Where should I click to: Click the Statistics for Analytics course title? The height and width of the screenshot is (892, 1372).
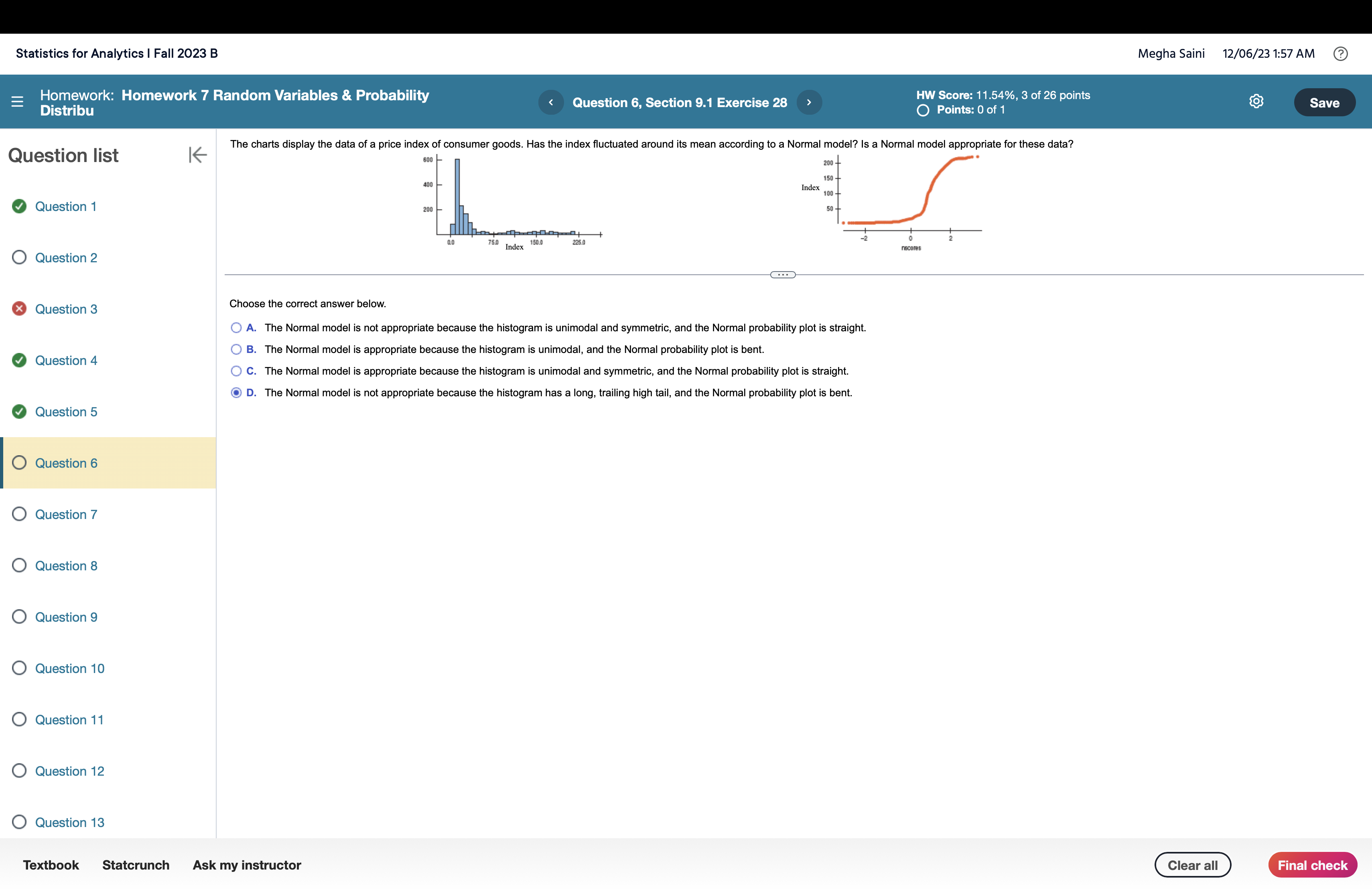(117, 54)
